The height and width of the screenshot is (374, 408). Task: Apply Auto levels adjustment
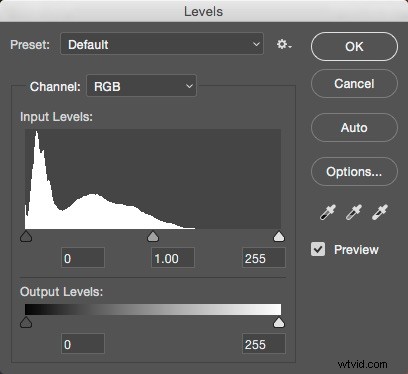[354, 128]
